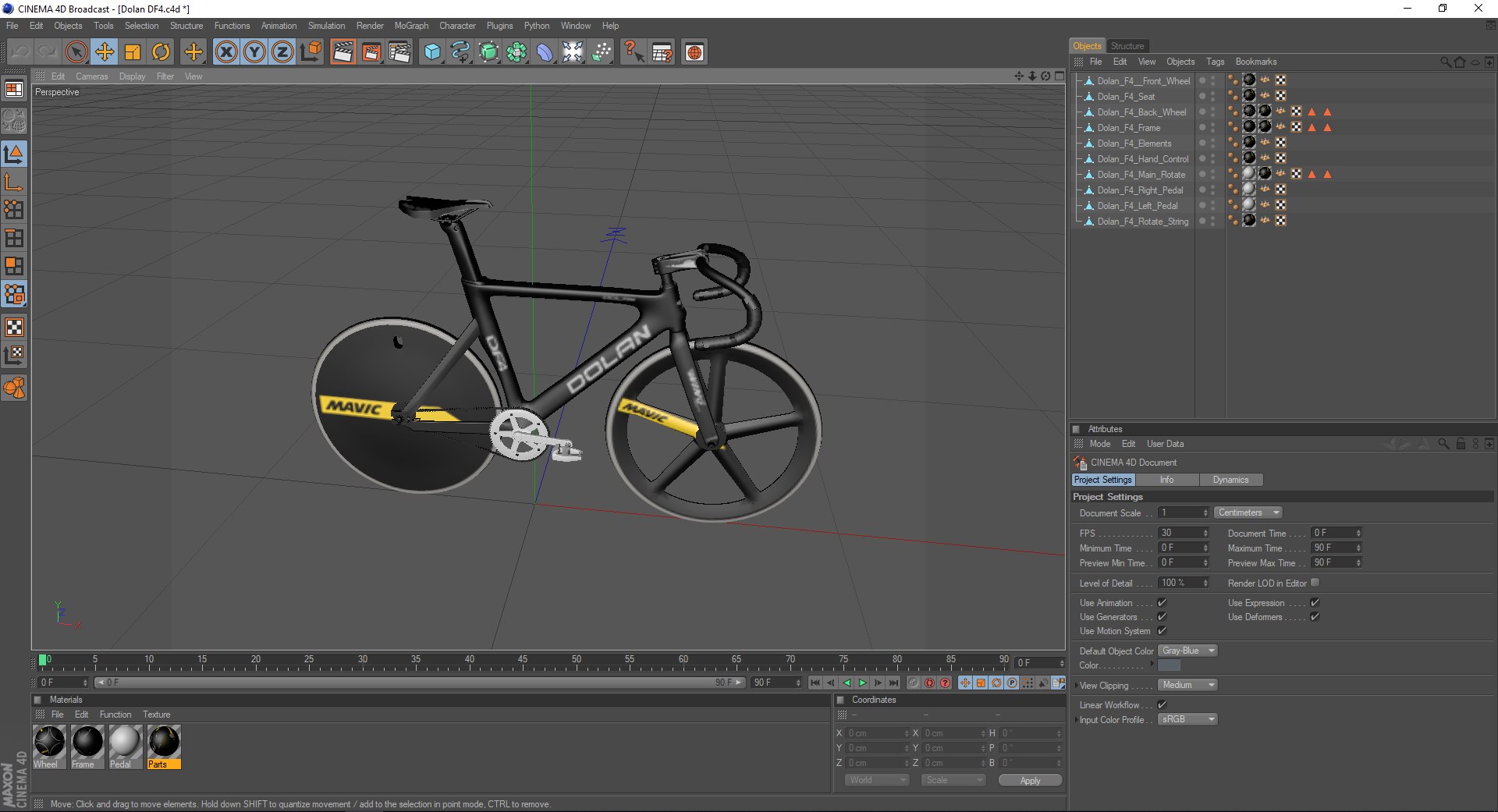Open the World coordinate system dropdown
Screen dimensions: 1498x812
click(x=878, y=780)
